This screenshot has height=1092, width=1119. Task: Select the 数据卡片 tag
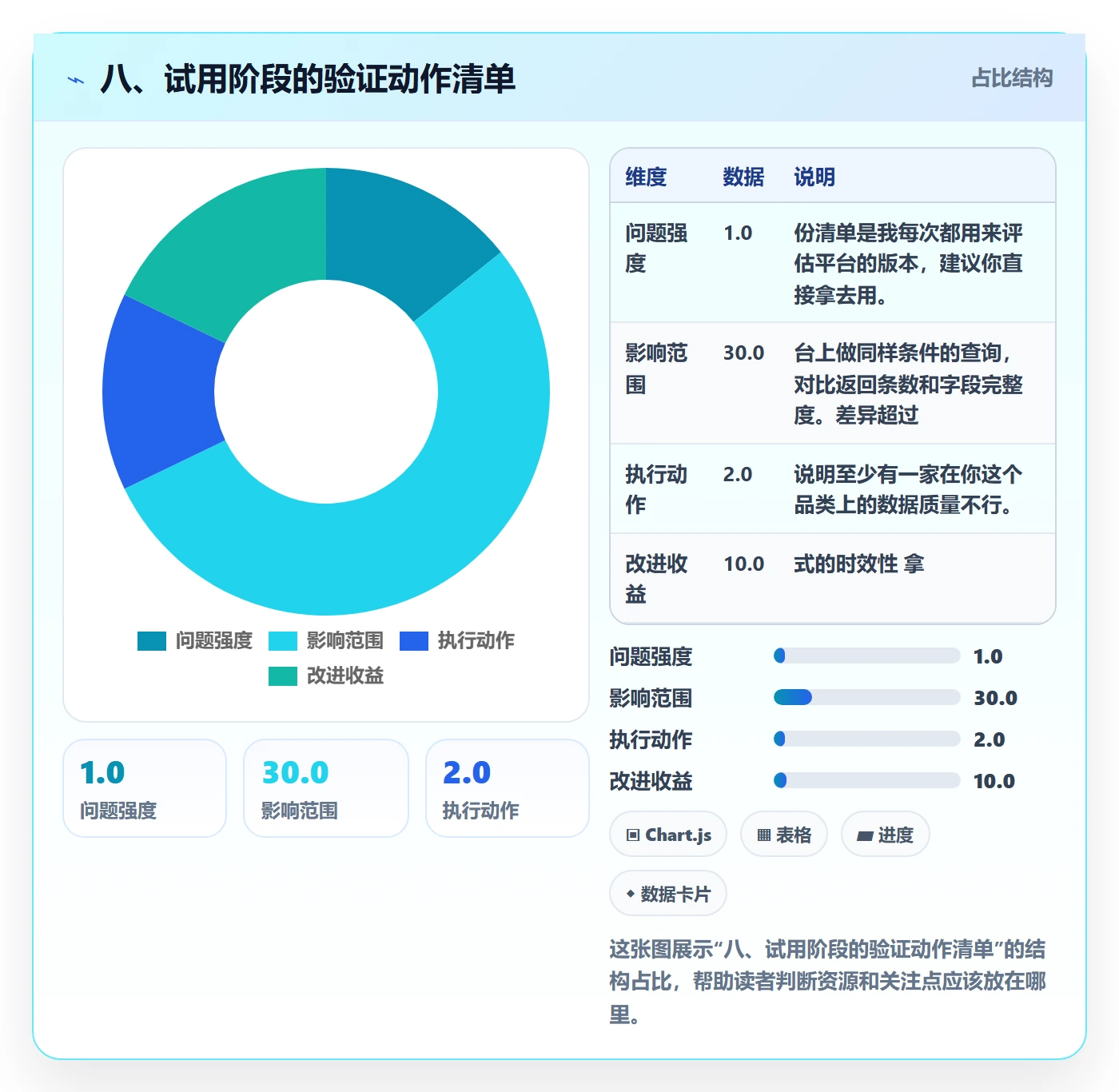[x=668, y=894]
